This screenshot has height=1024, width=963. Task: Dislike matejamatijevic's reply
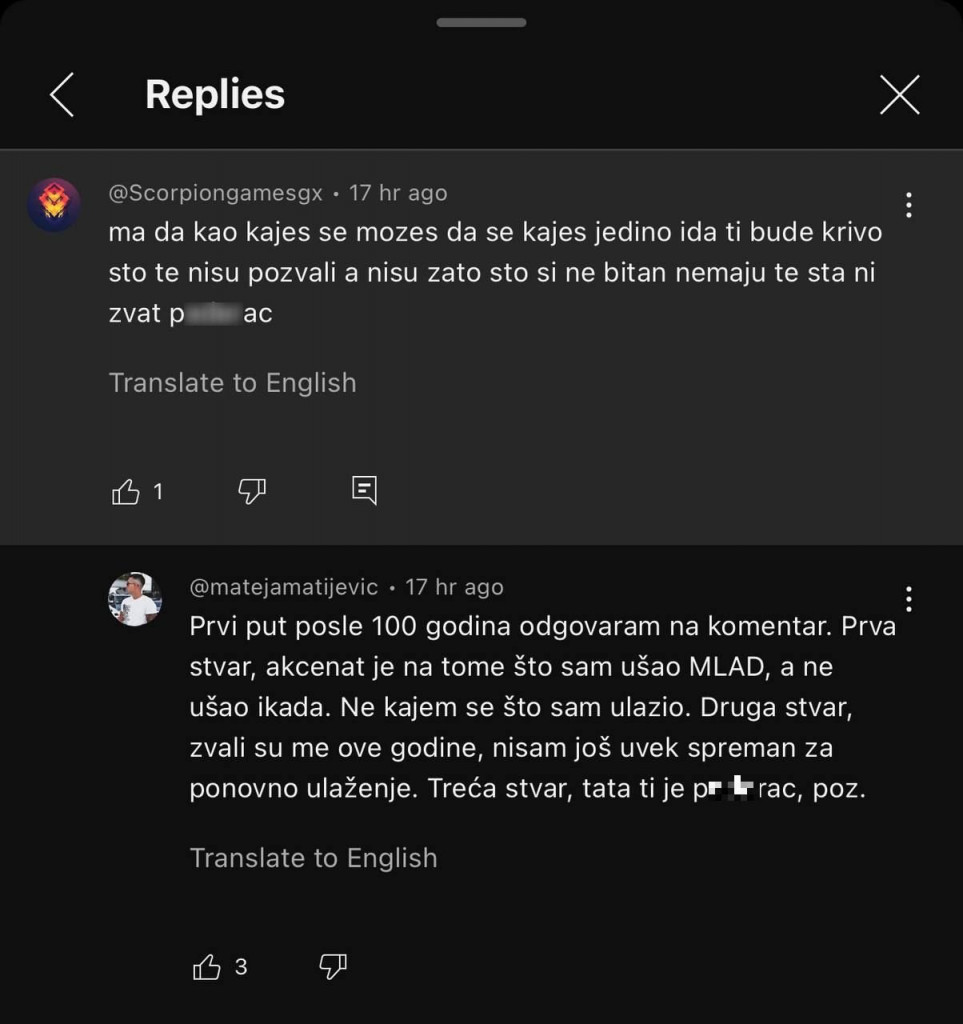[332, 965]
